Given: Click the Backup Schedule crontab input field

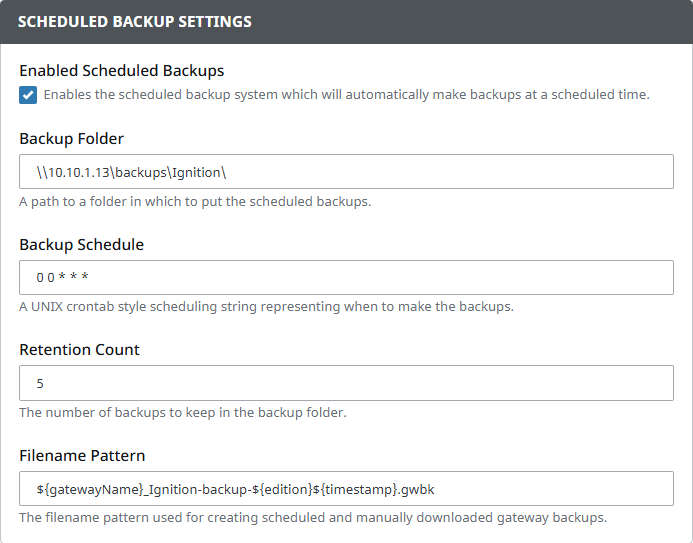Looking at the screenshot, I should click(x=346, y=278).
